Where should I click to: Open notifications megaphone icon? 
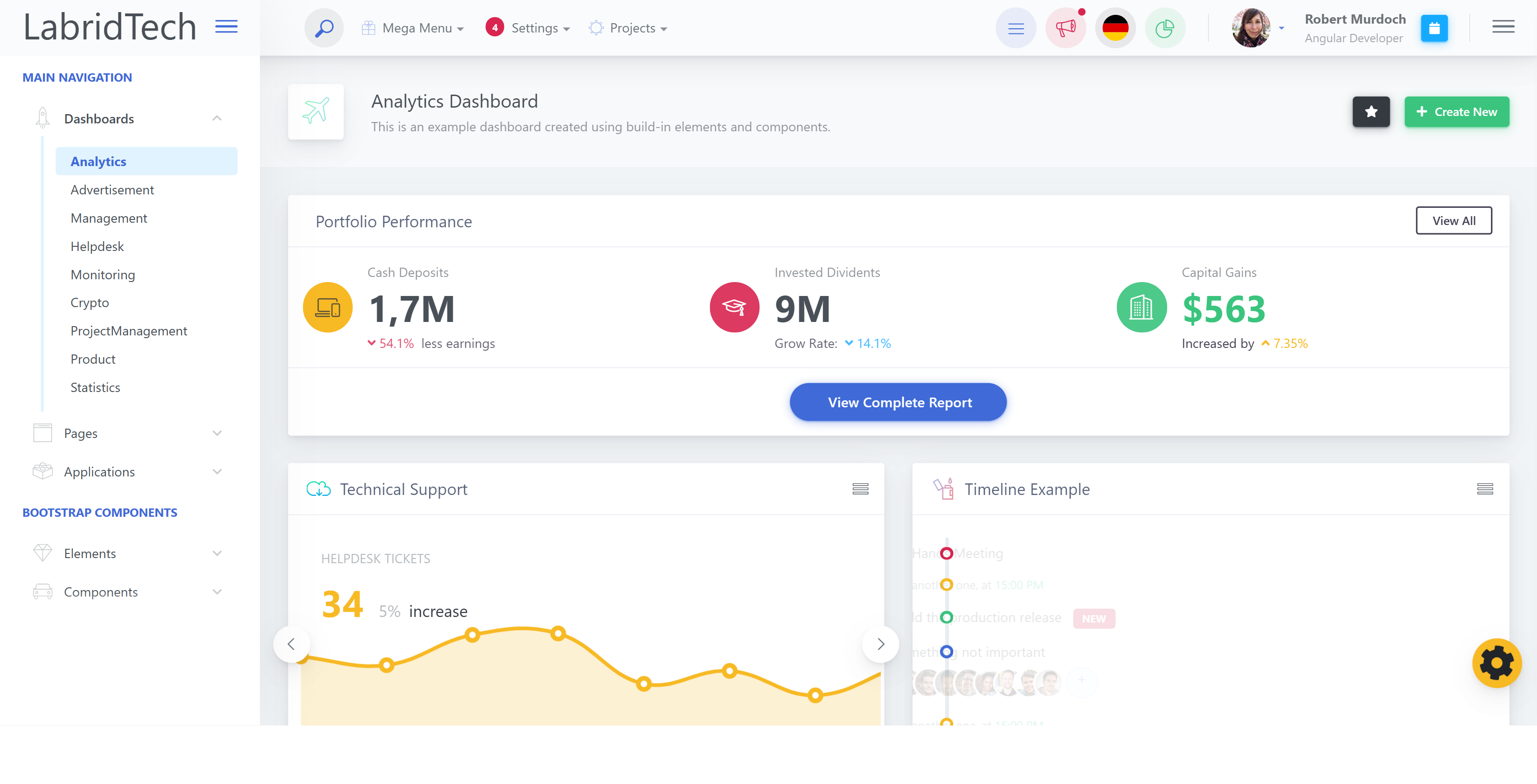tap(1066, 28)
